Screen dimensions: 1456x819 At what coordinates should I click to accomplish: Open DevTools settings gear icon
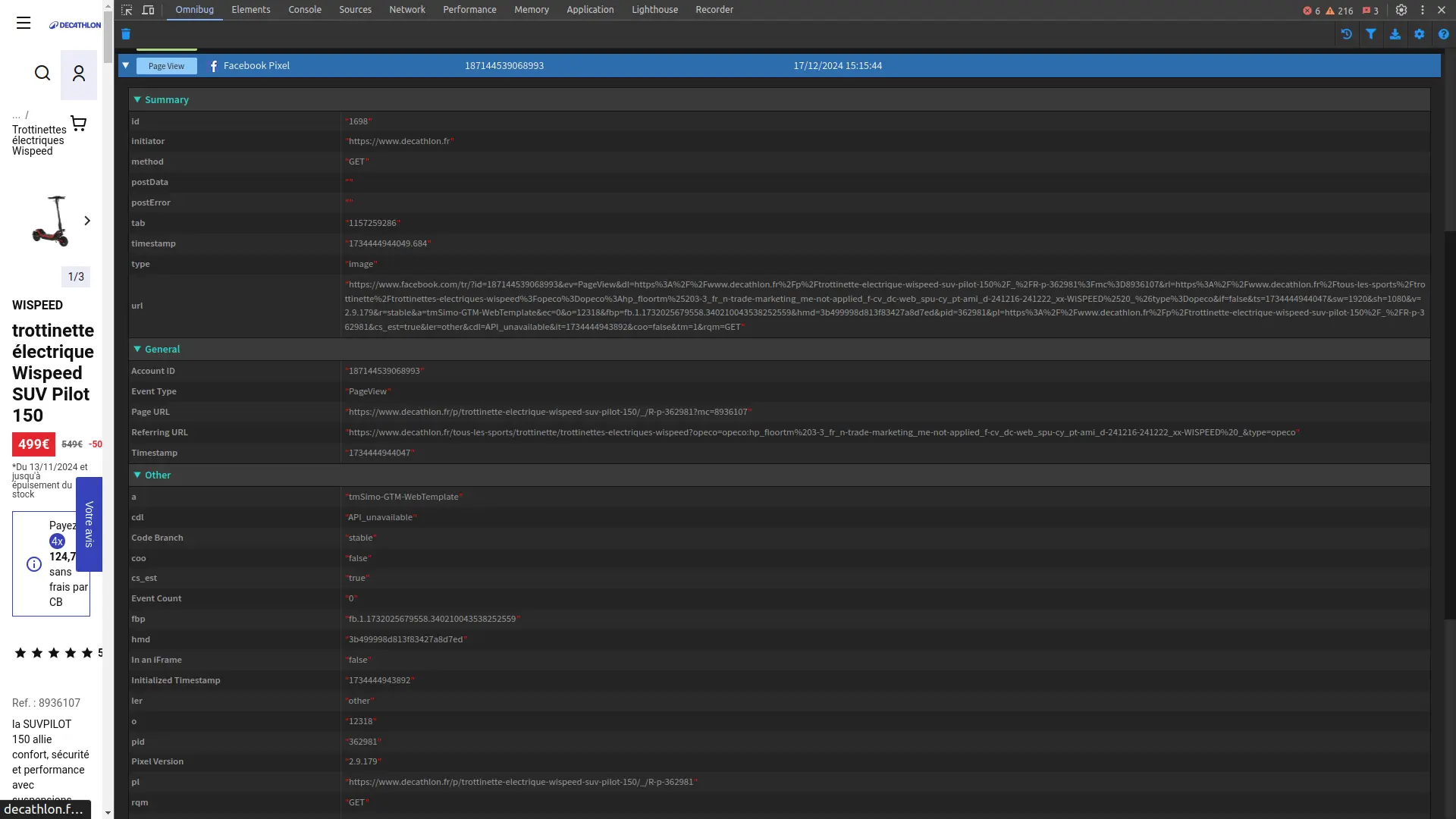1401,10
